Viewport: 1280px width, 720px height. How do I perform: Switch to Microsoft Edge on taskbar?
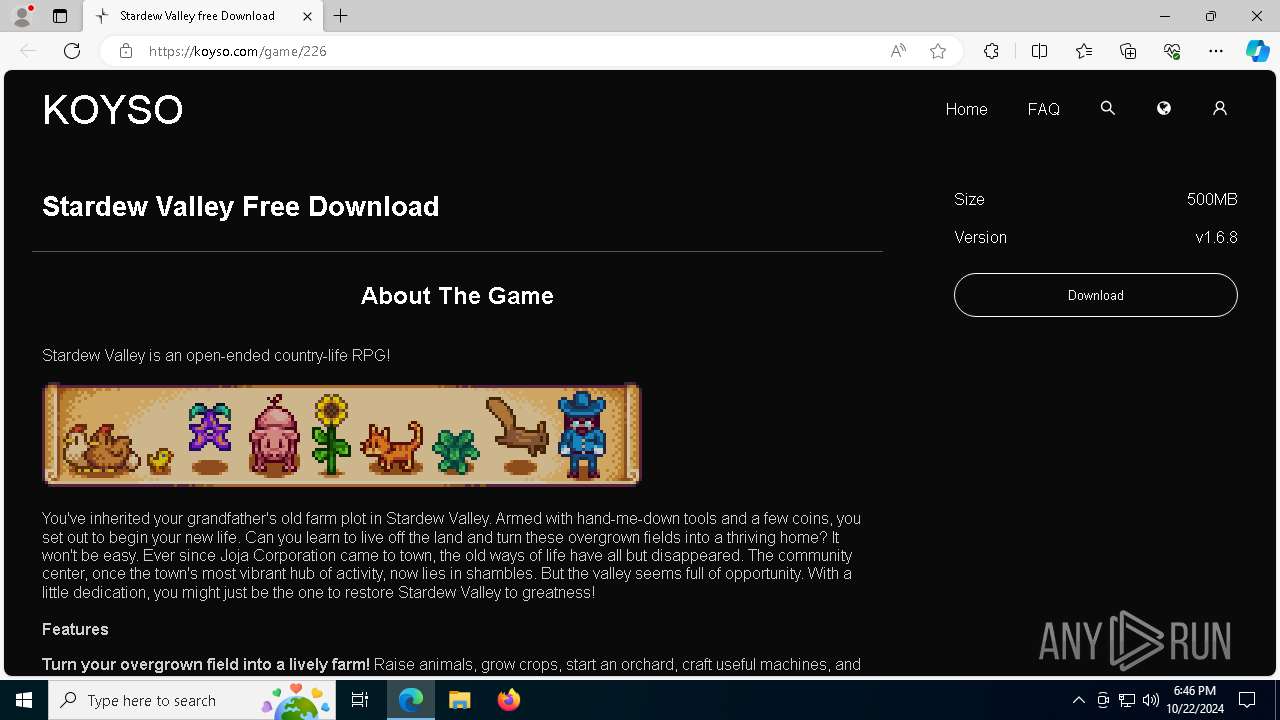[x=411, y=700]
